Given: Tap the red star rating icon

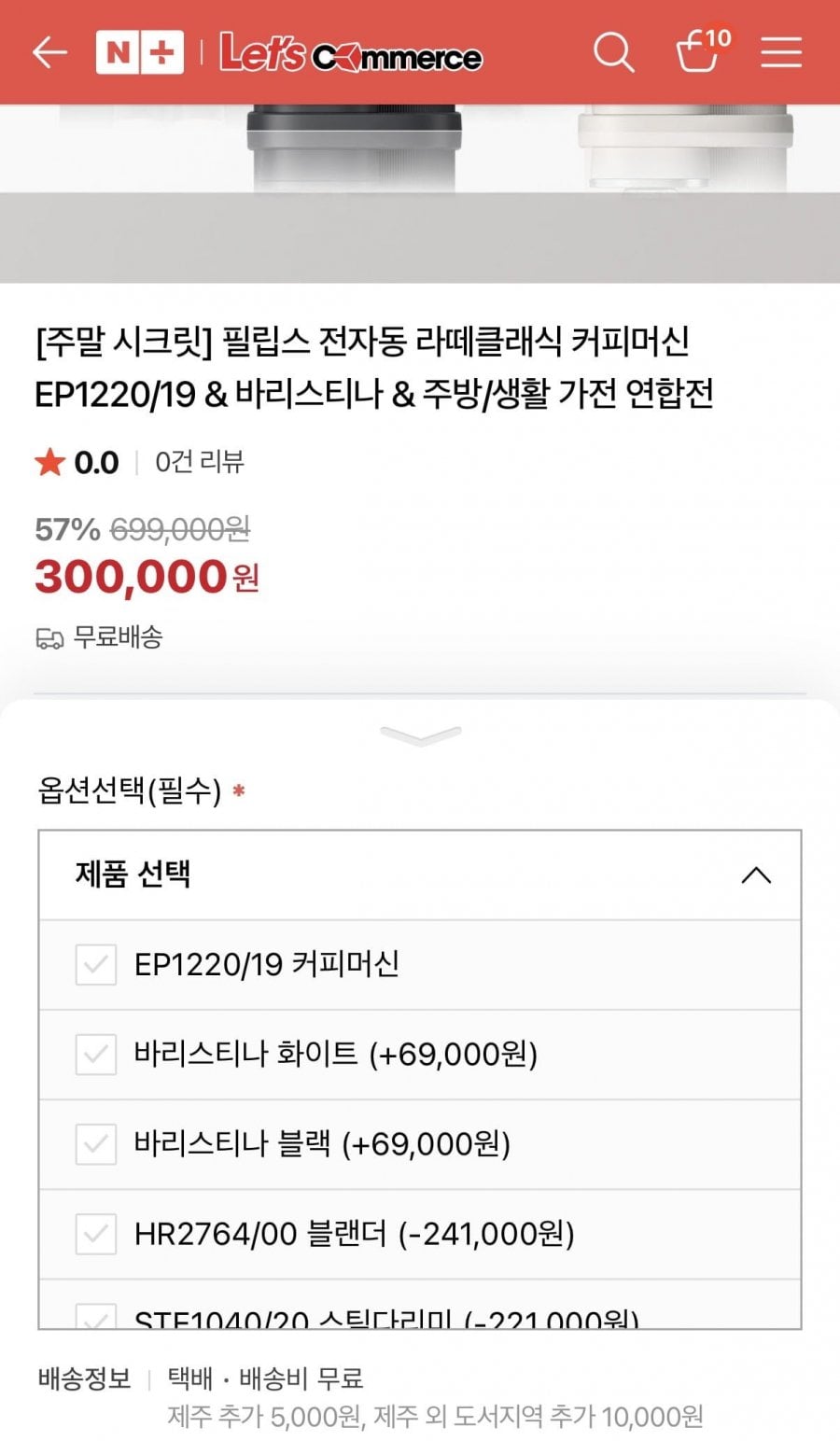Looking at the screenshot, I should pos(49,462).
